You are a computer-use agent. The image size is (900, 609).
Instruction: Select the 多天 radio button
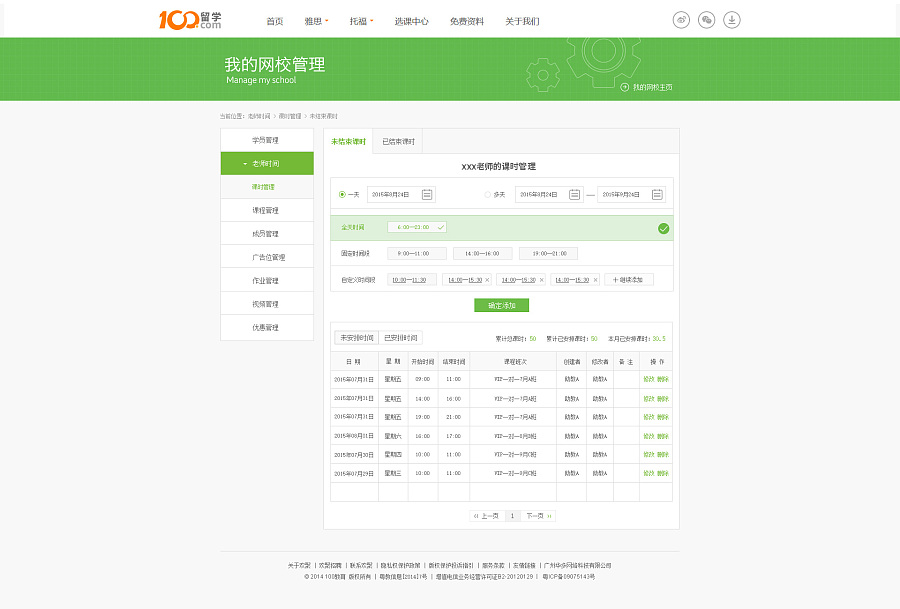coord(488,194)
